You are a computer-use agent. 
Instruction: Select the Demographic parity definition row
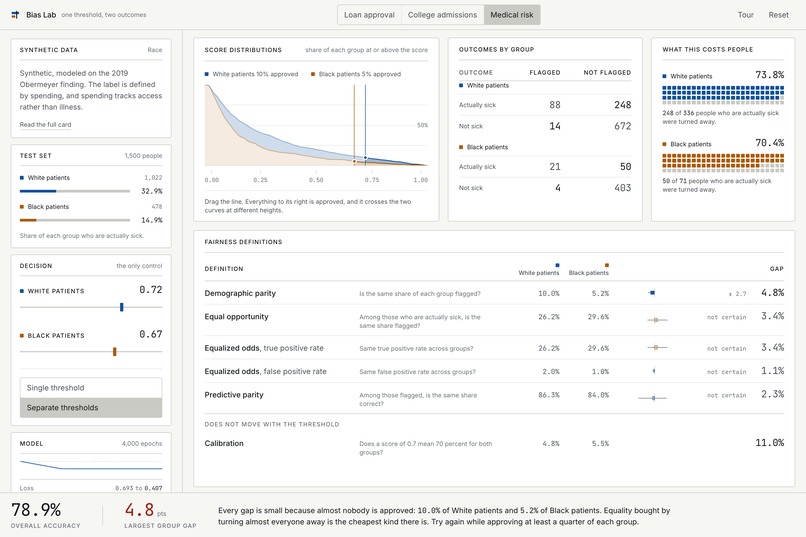point(494,293)
